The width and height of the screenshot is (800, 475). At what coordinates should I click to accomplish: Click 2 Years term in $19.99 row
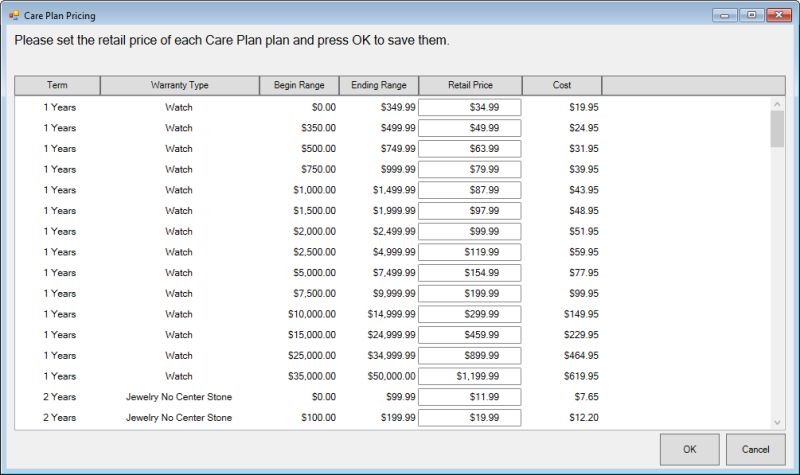[x=60, y=417]
